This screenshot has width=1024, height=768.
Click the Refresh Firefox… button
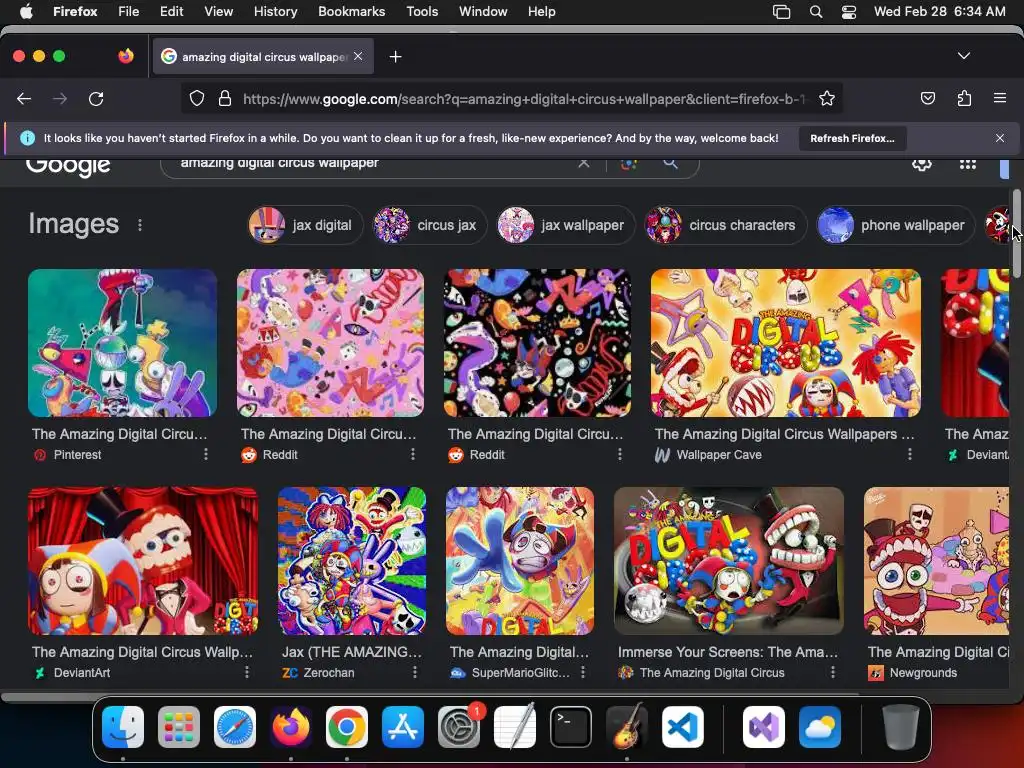pyautogui.click(x=852, y=138)
